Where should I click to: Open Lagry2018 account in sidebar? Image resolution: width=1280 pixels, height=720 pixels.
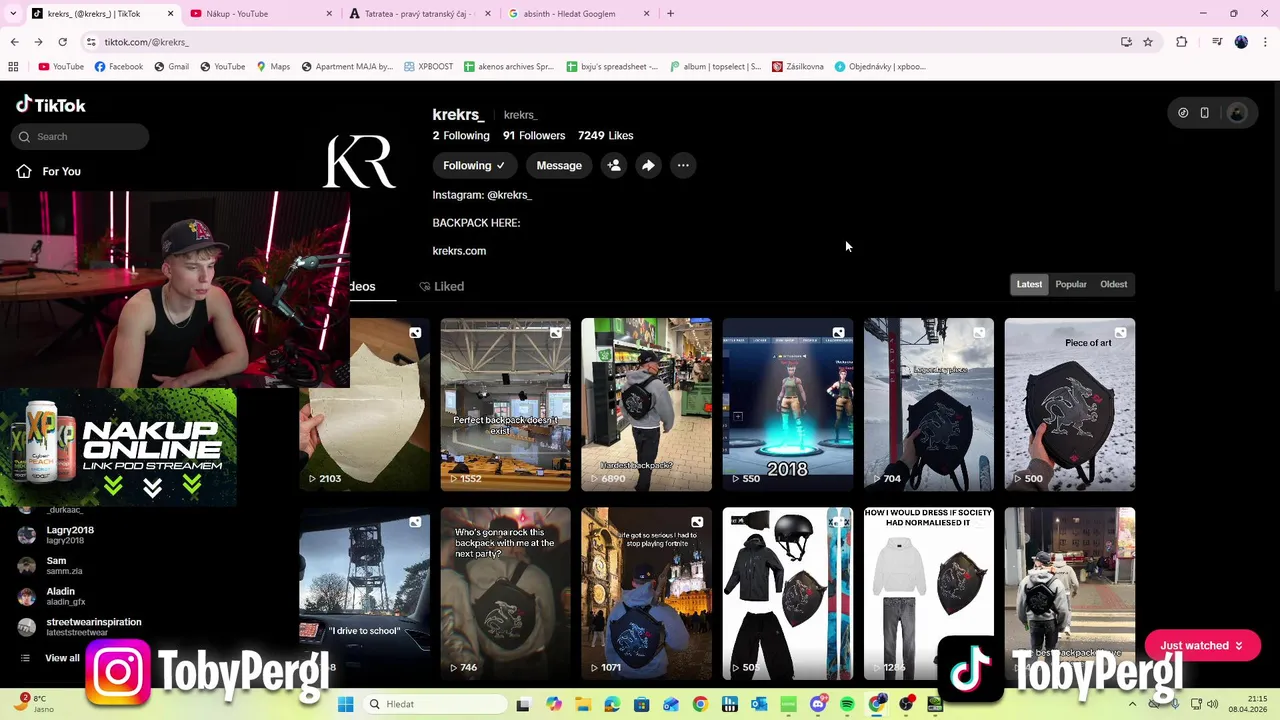[69, 535]
